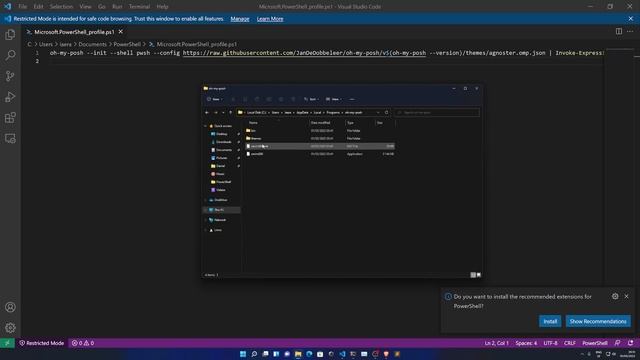Click the split editor icon

click(619, 31)
